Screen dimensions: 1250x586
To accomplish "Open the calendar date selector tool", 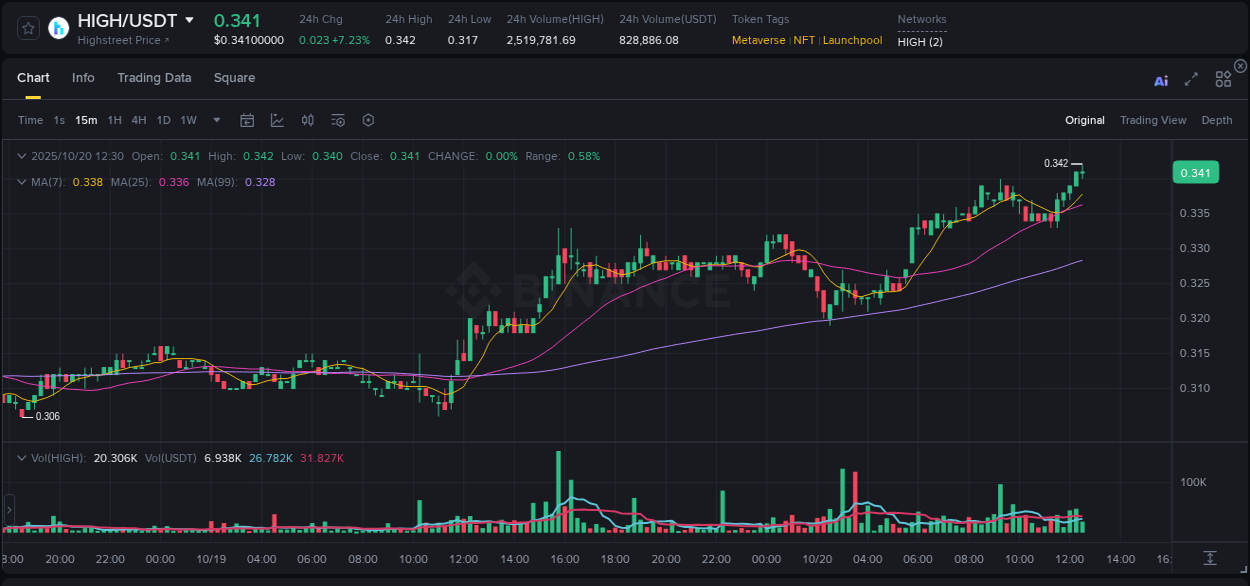I will pyautogui.click(x=247, y=120).
